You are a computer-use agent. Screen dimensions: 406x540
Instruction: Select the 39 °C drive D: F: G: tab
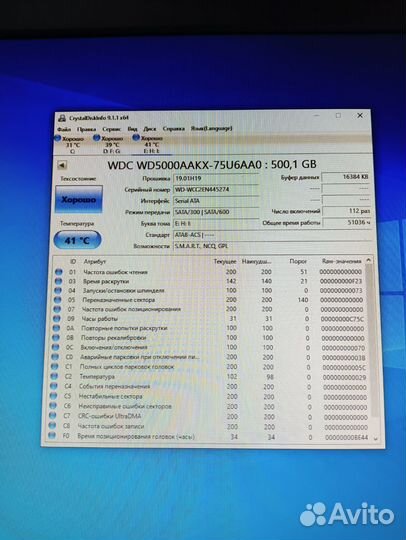pyautogui.click(x=111, y=145)
